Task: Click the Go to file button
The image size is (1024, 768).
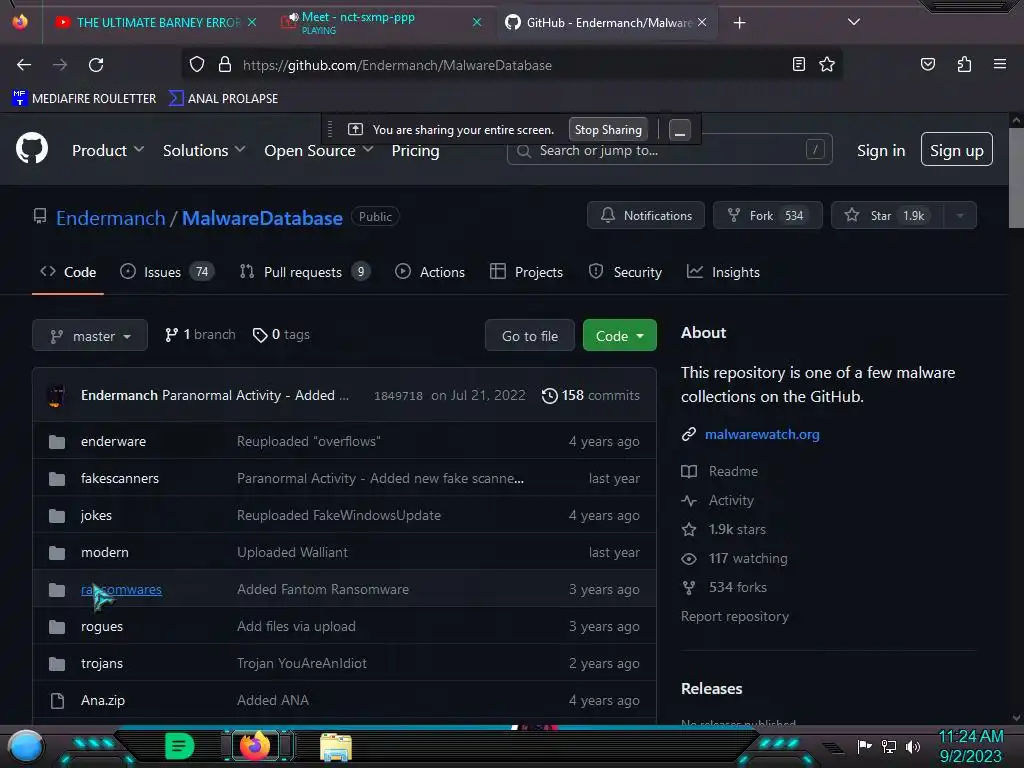Action: (x=530, y=336)
